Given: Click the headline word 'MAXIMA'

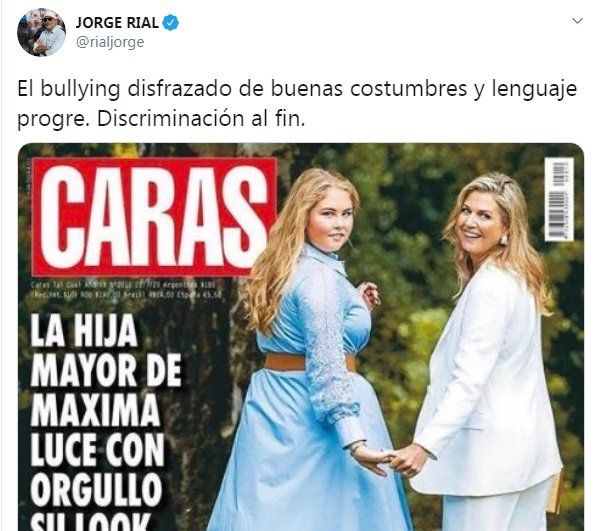Looking at the screenshot, I should (x=95, y=410).
